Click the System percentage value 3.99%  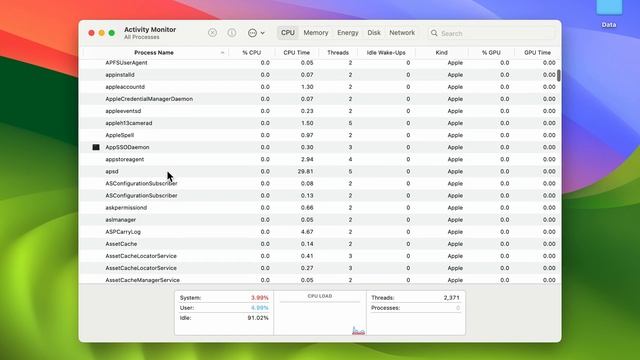[x=260, y=298]
